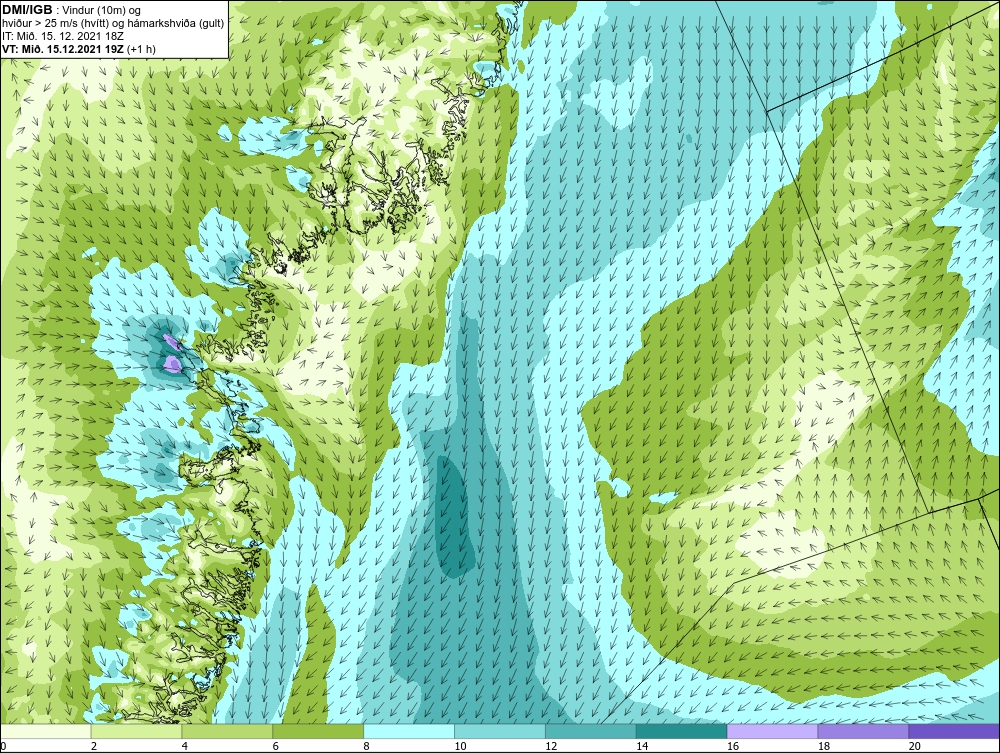Click the legend scale label "8"
Screen dimensions: 1000x753
[x=367, y=746]
